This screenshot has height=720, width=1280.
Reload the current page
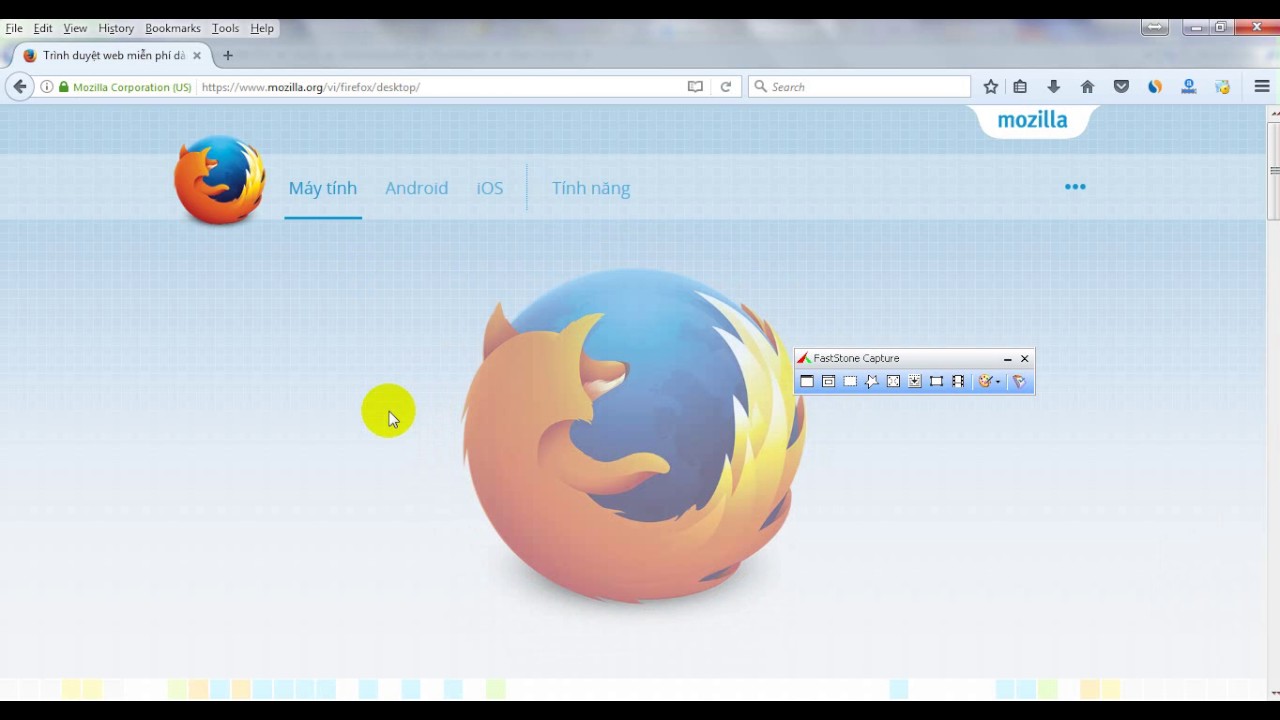pos(726,87)
